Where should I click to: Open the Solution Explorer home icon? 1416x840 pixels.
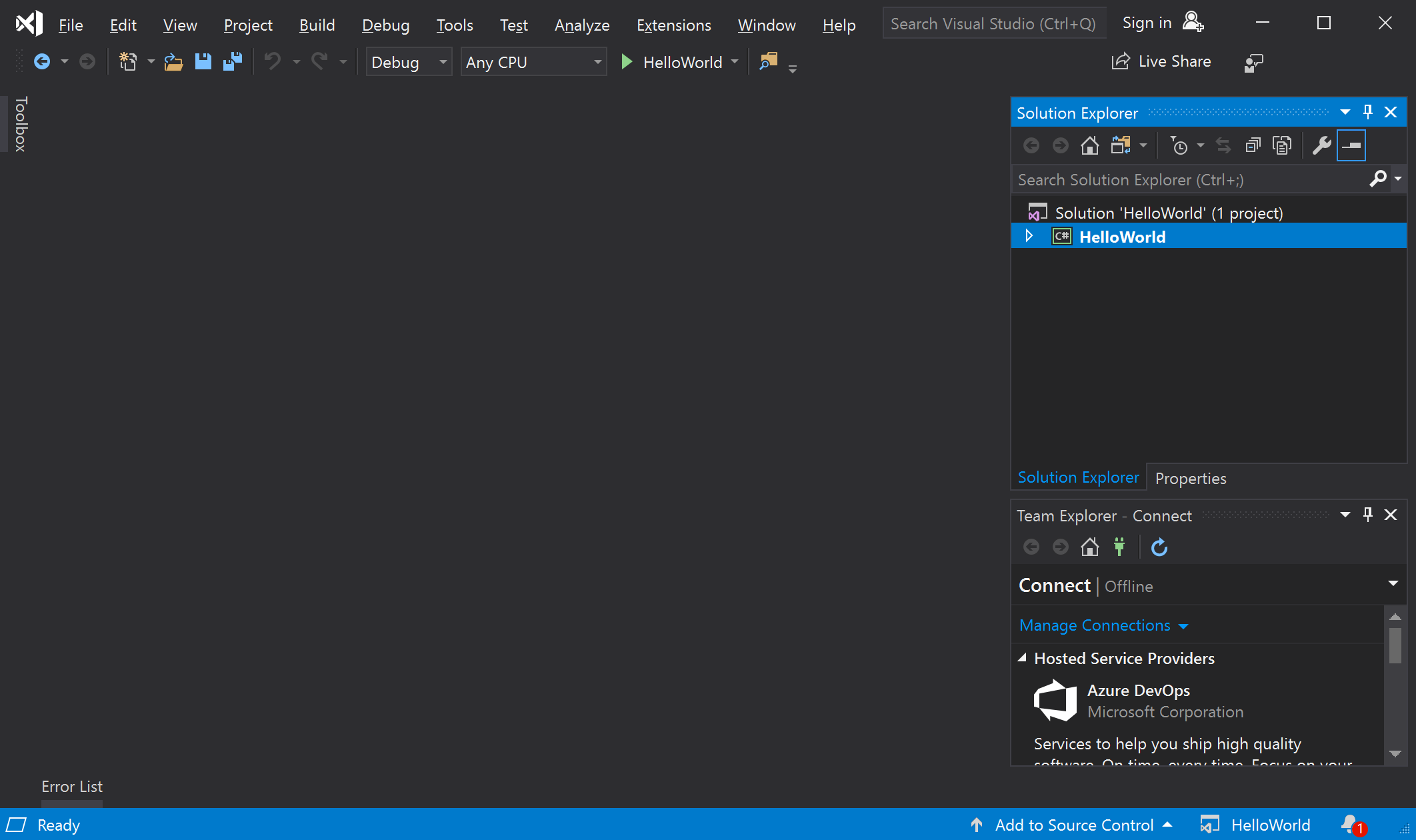tap(1090, 145)
